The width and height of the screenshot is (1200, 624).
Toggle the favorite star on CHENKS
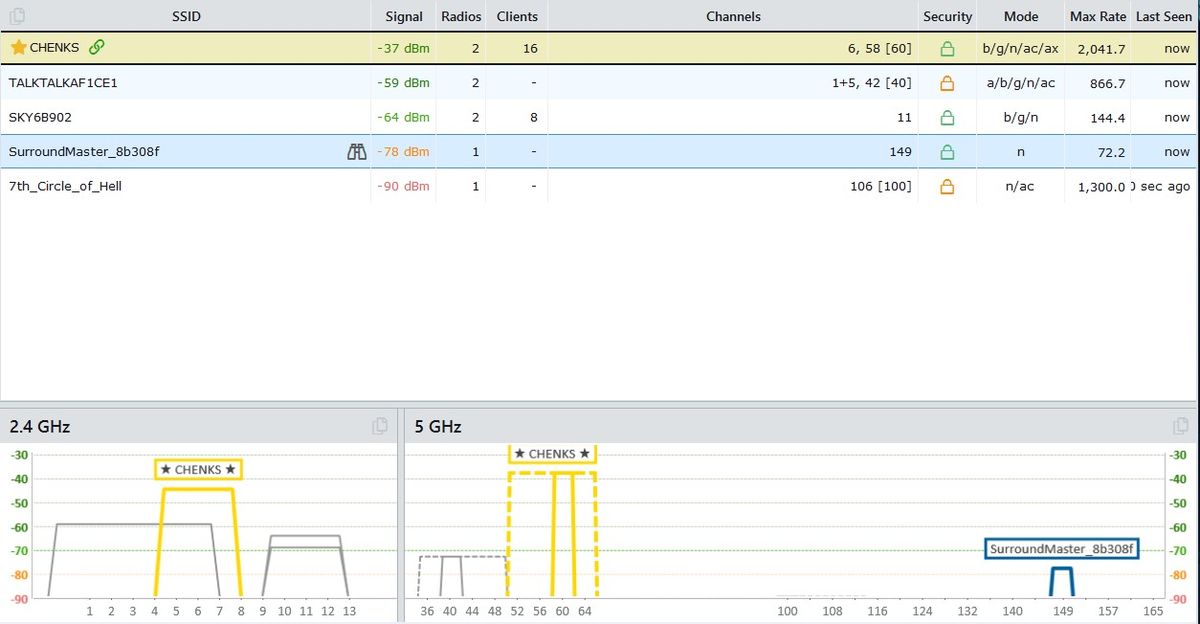17,47
